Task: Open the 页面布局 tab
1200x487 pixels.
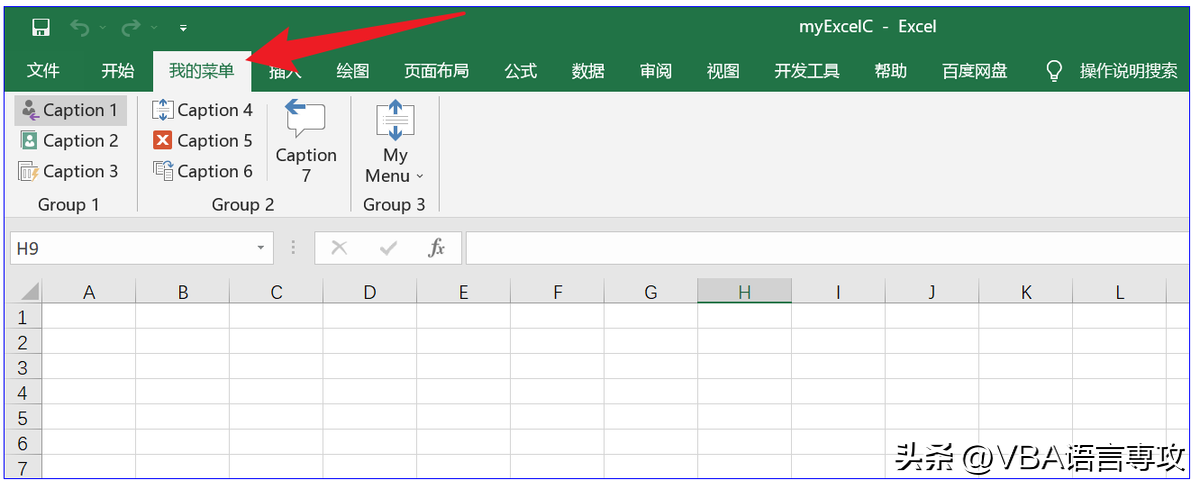Action: pyautogui.click(x=436, y=71)
